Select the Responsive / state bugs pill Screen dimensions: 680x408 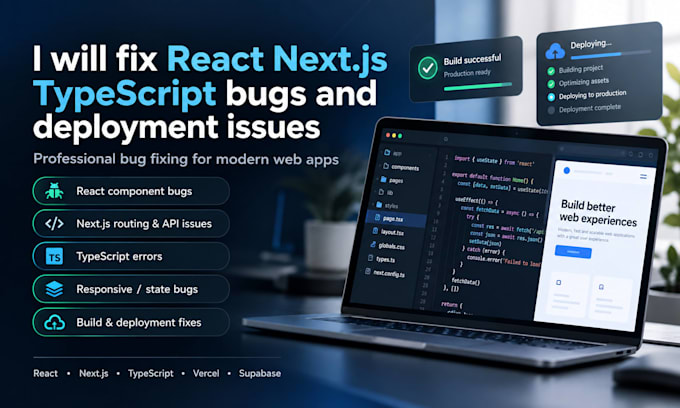tap(131, 289)
